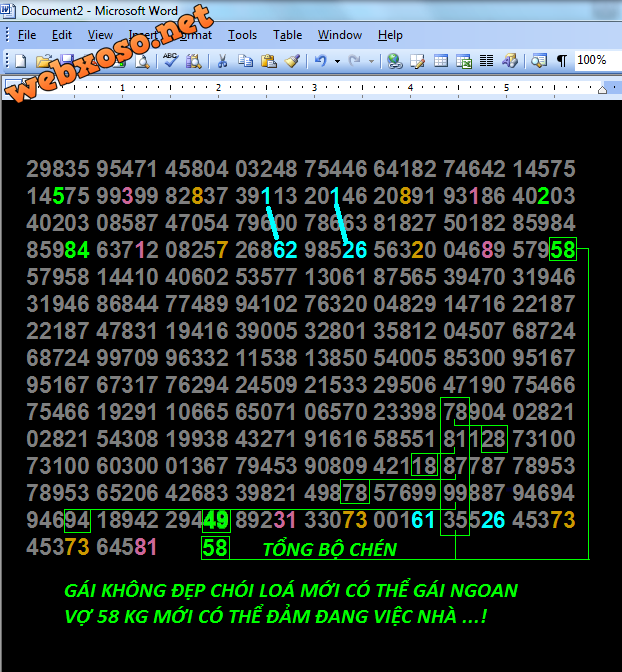Create a new blank document
Image resolution: width=622 pixels, height=672 pixels.
20,61
